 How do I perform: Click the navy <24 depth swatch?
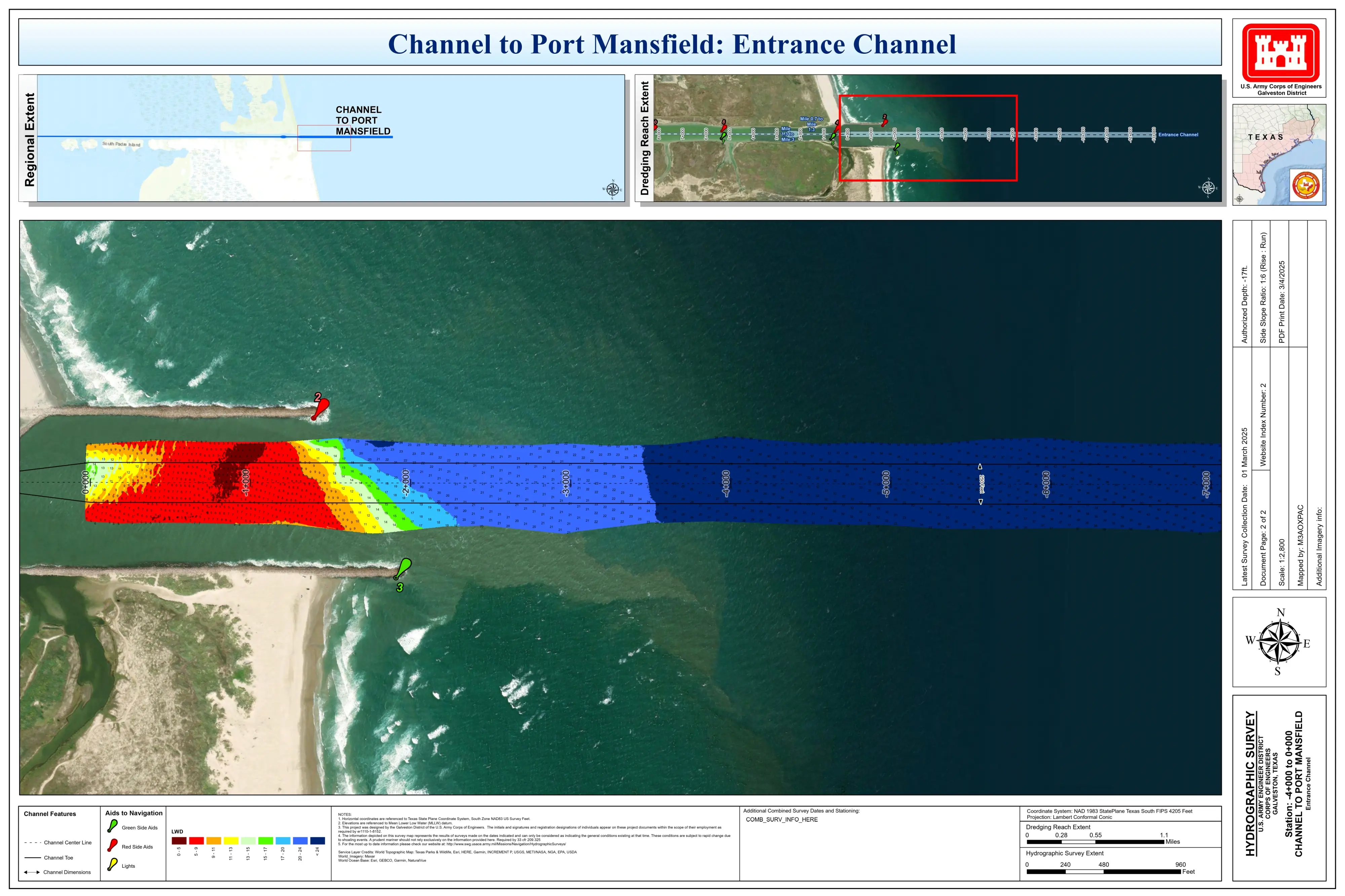coord(317,841)
